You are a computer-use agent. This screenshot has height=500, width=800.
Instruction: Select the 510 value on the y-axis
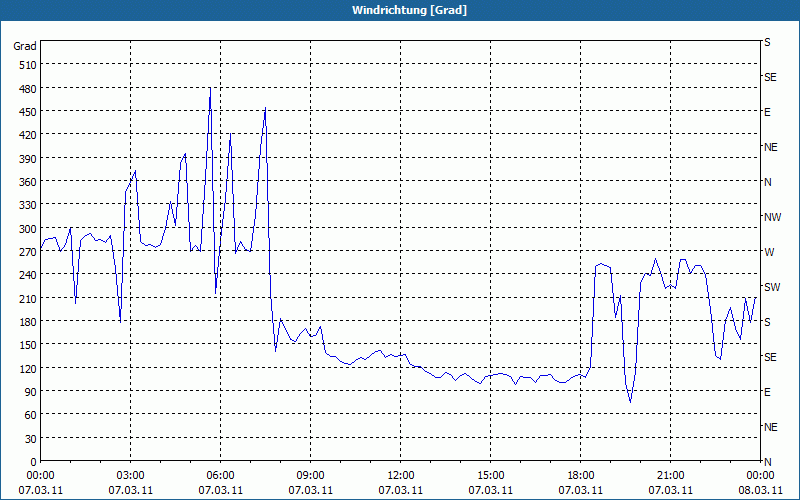click(x=28, y=65)
